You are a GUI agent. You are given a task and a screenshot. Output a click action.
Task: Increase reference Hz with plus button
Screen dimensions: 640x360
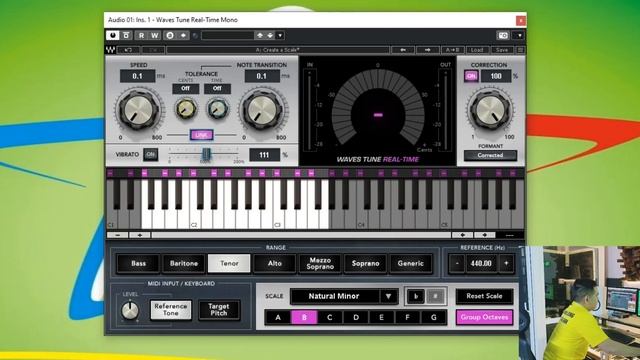point(506,263)
